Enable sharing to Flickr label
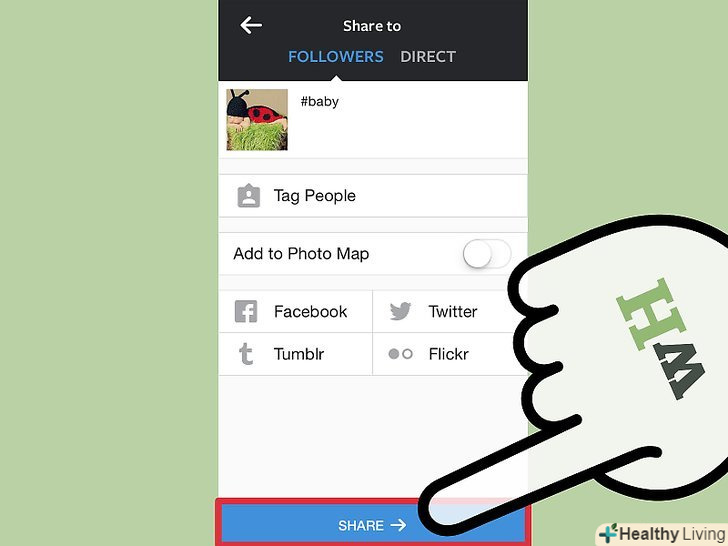Screen dimensions: 728x546 448,354
